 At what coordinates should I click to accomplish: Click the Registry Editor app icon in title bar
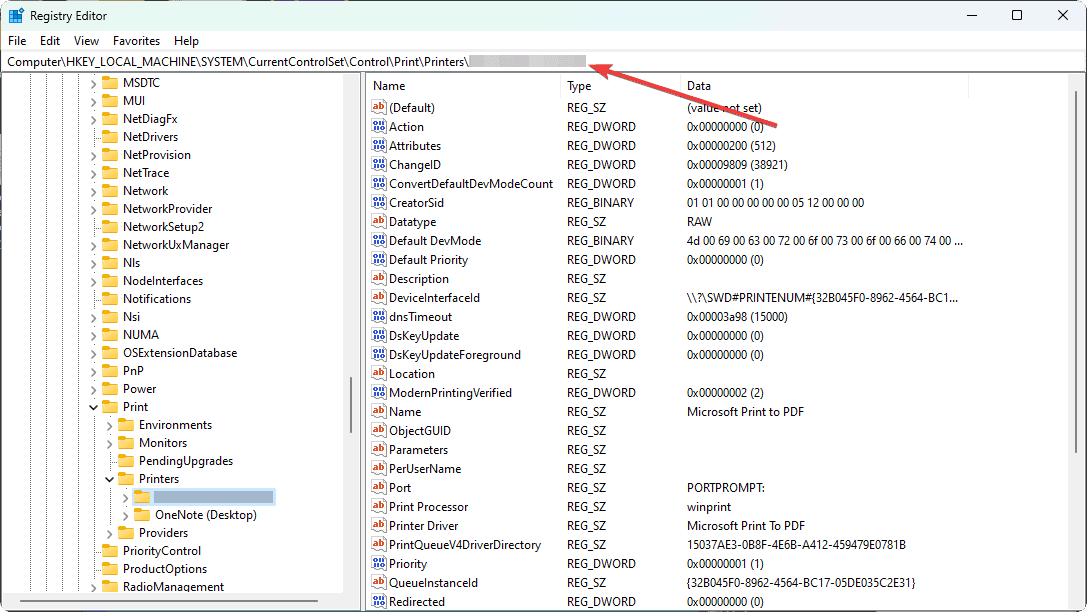click(x=16, y=15)
